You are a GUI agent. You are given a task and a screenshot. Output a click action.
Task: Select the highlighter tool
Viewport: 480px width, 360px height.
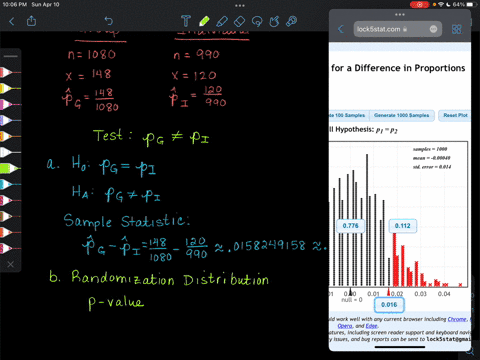point(222,22)
